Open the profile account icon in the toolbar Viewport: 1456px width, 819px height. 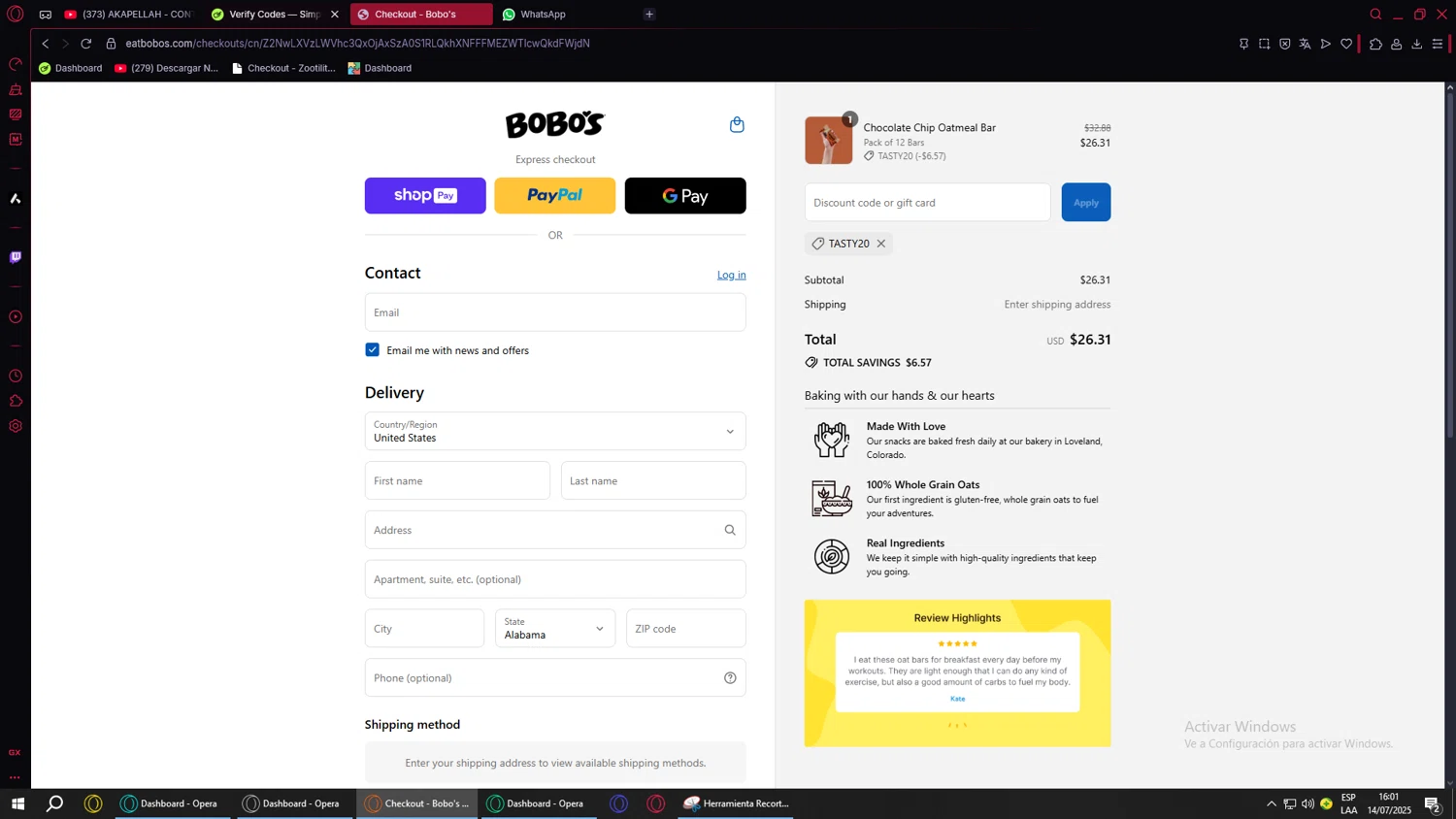point(1397,44)
